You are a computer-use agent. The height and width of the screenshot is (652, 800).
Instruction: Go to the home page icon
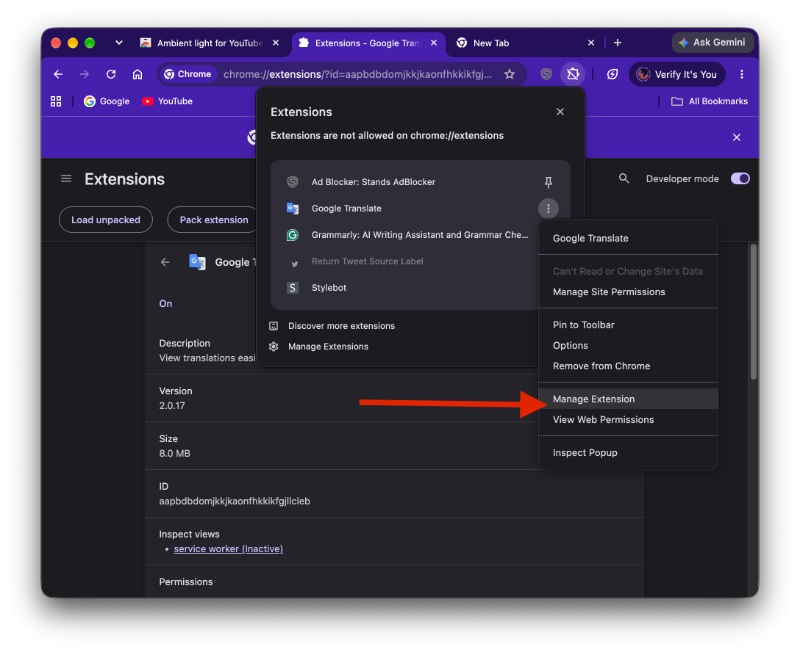[137, 74]
